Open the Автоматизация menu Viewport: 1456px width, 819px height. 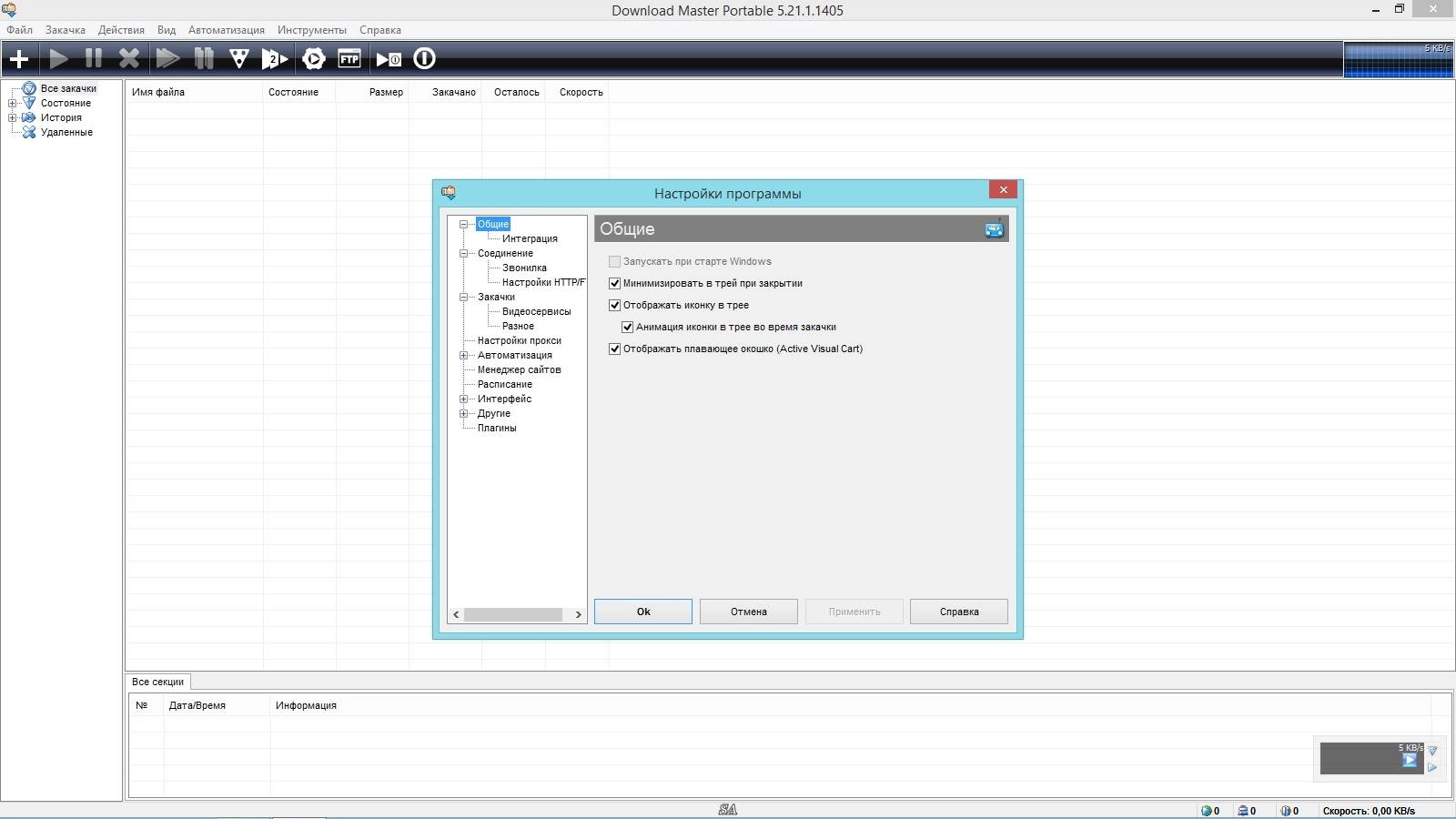[227, 30]
